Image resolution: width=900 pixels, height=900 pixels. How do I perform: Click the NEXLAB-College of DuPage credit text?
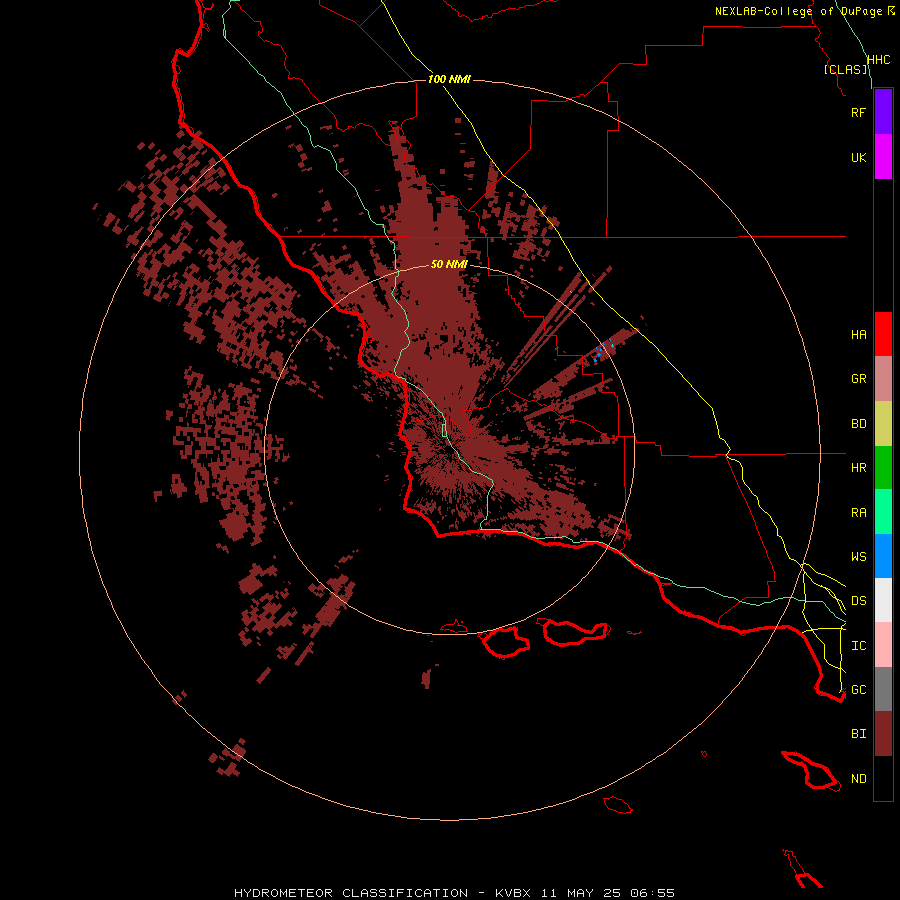(798, 11)
